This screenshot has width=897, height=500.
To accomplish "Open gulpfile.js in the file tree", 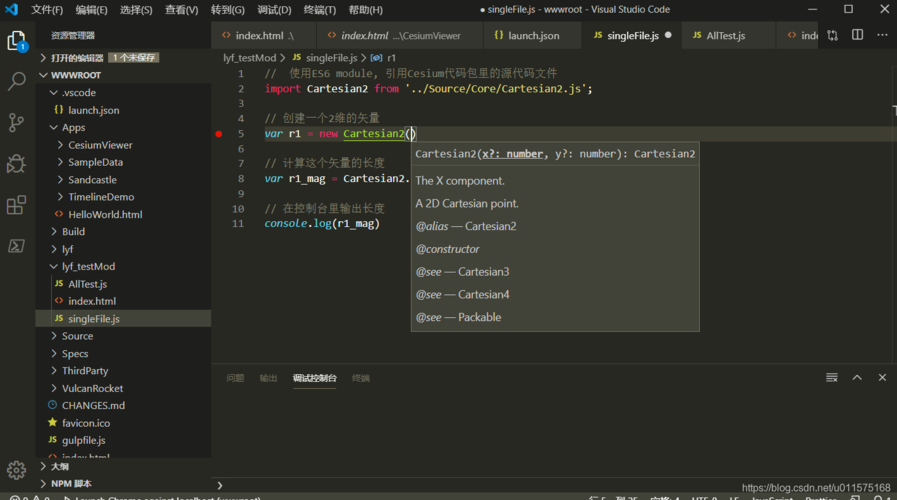I will click(x=84, y=441).
